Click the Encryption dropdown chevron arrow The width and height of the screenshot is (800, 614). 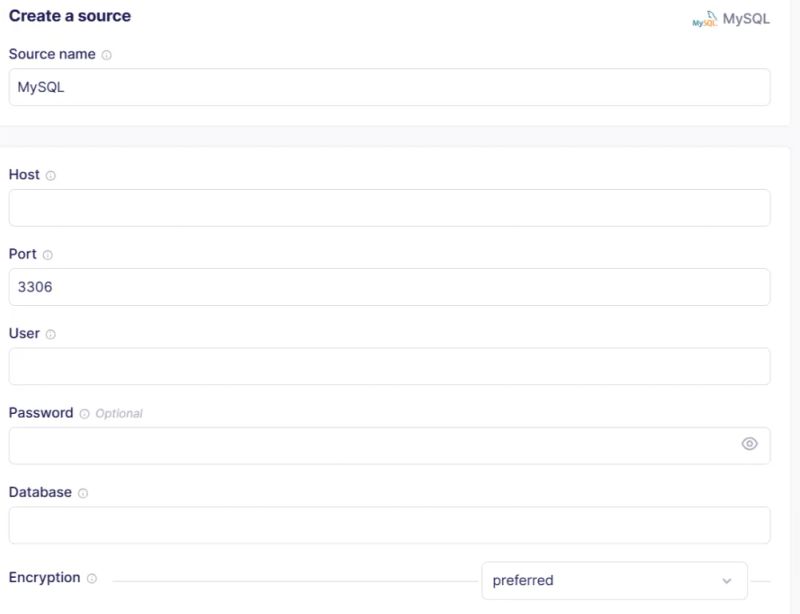pos(727,581)
